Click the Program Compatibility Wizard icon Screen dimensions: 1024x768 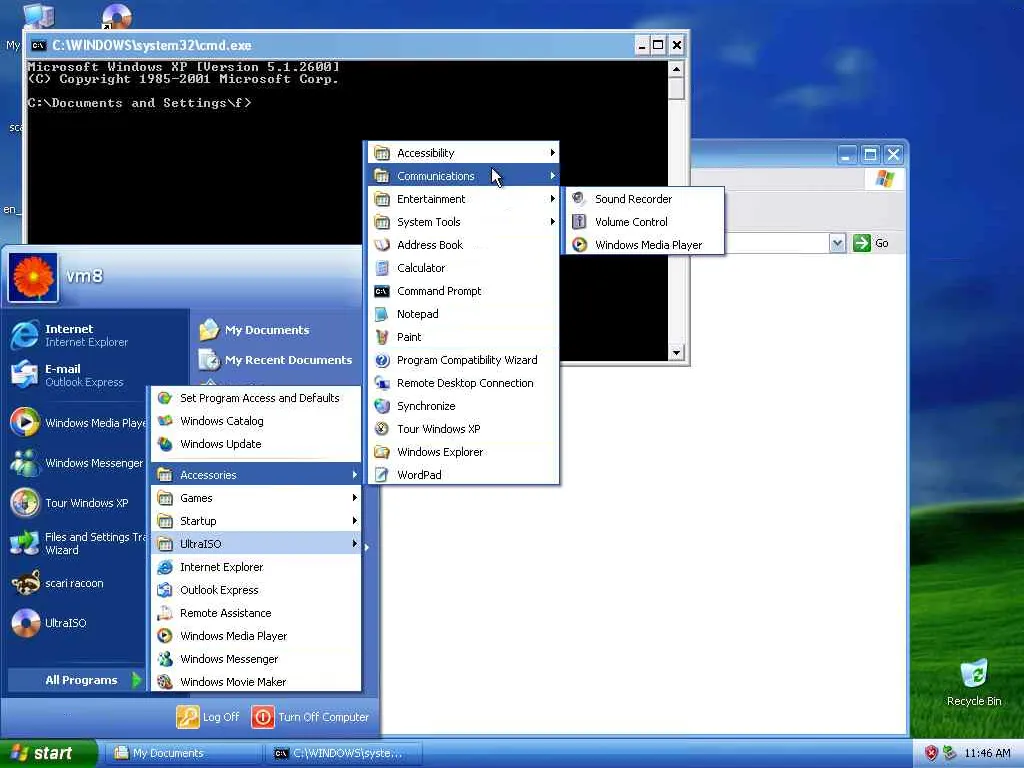pos(382,360)
